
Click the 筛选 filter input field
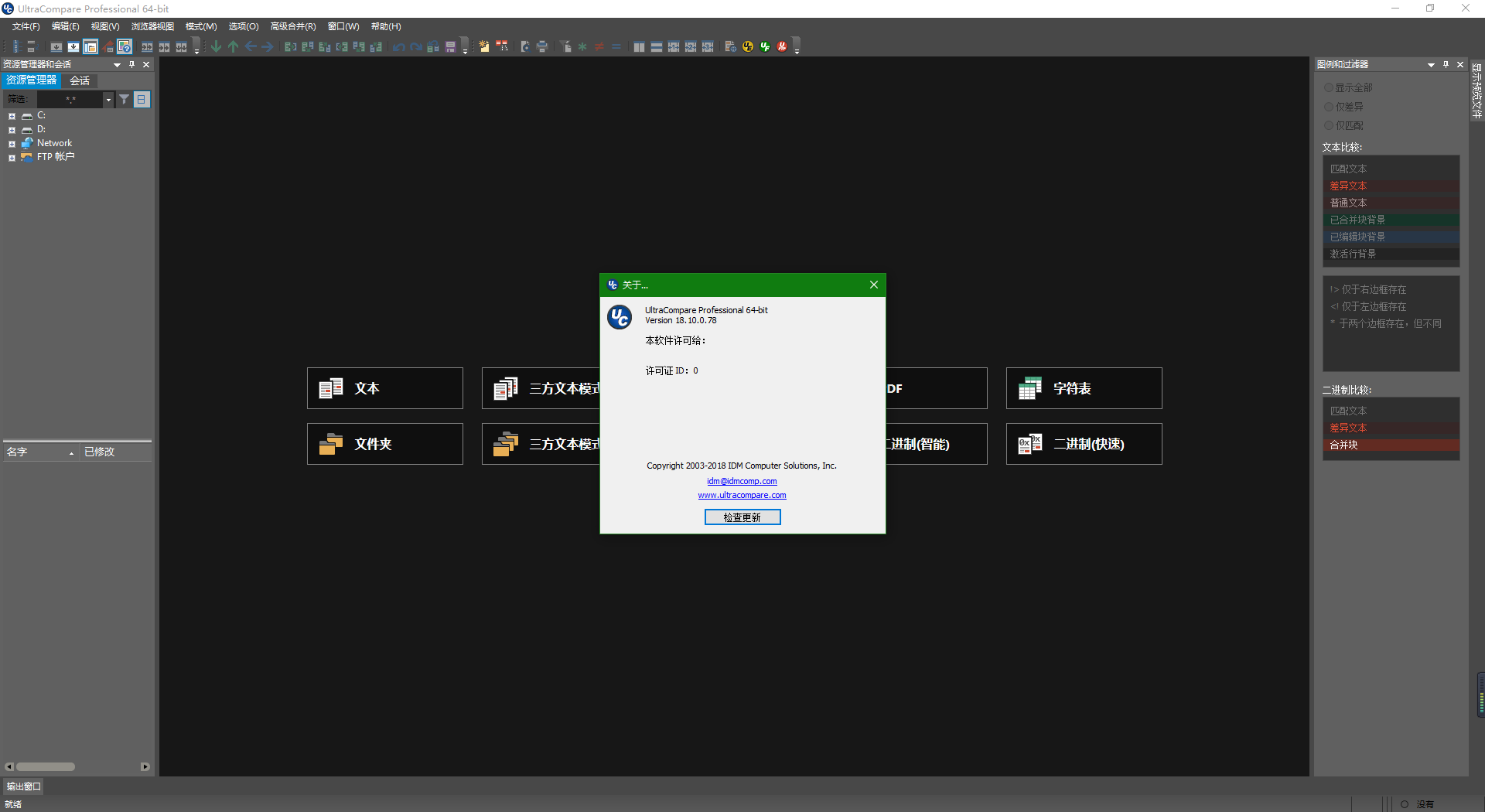point(70,100)
